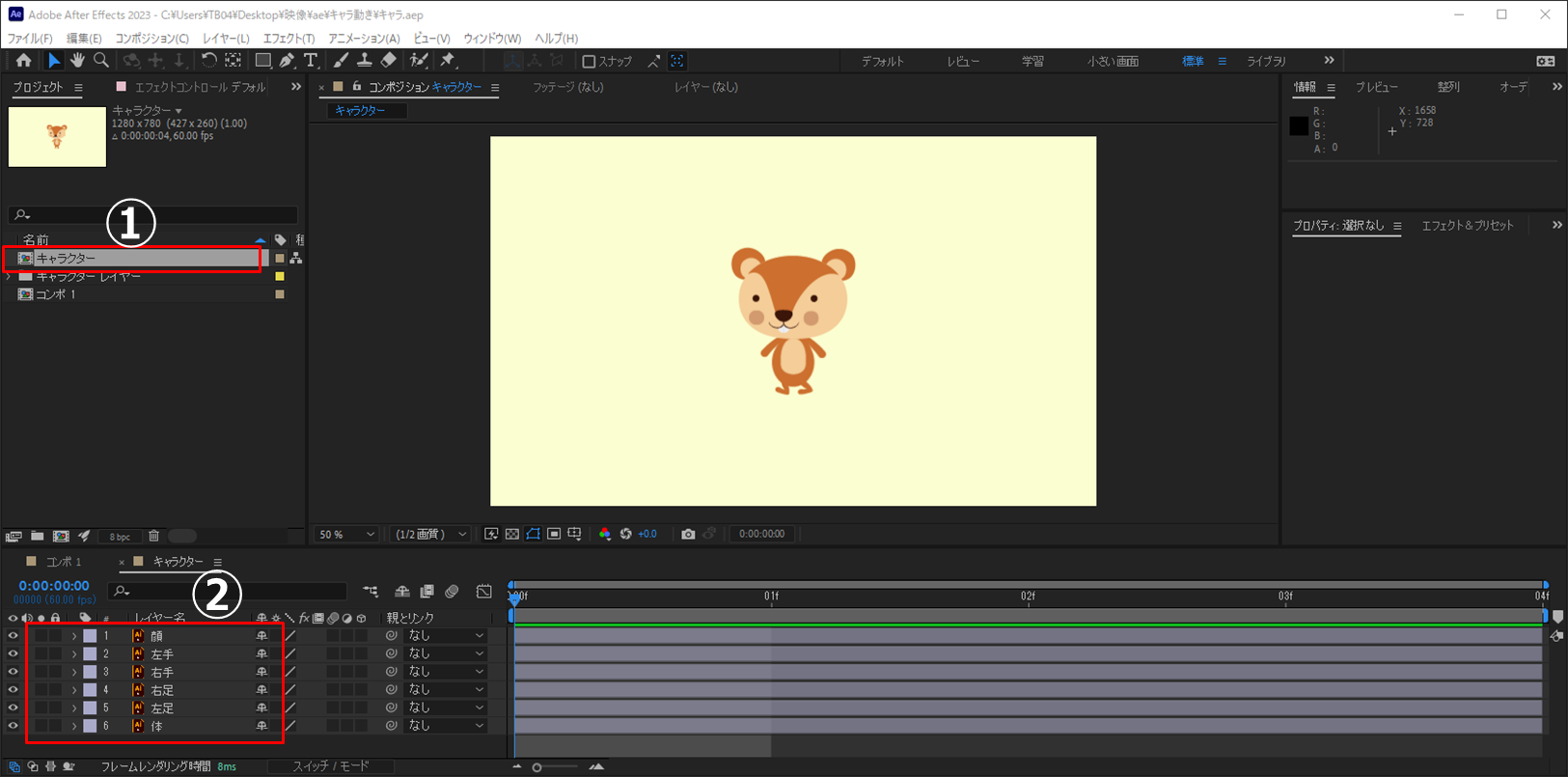This screenshot has width=1568, height=777.
Task: Select the Pen tool
Action: (287, 61)
